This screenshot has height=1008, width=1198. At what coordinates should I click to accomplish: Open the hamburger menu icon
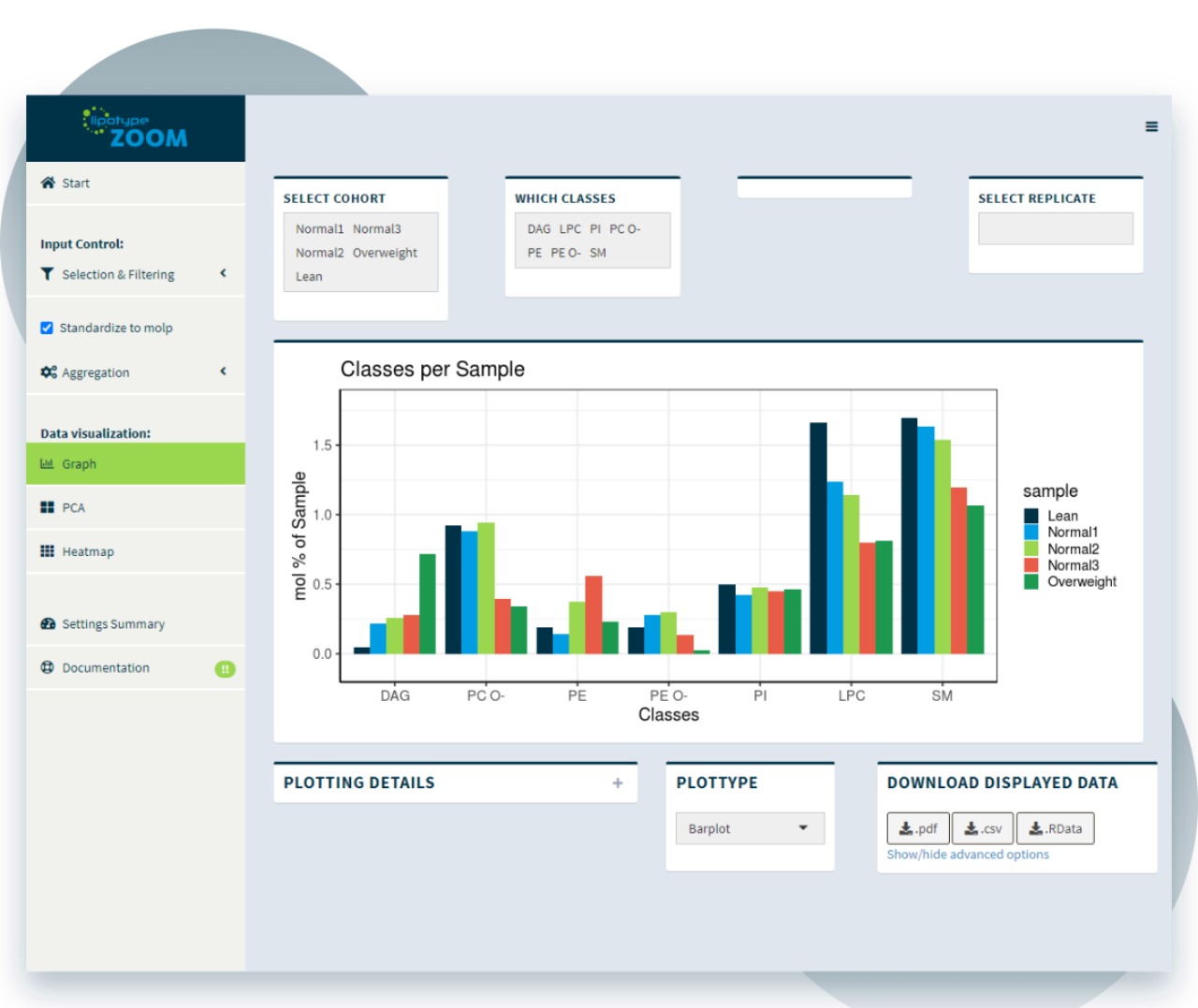pos(1152,126)
